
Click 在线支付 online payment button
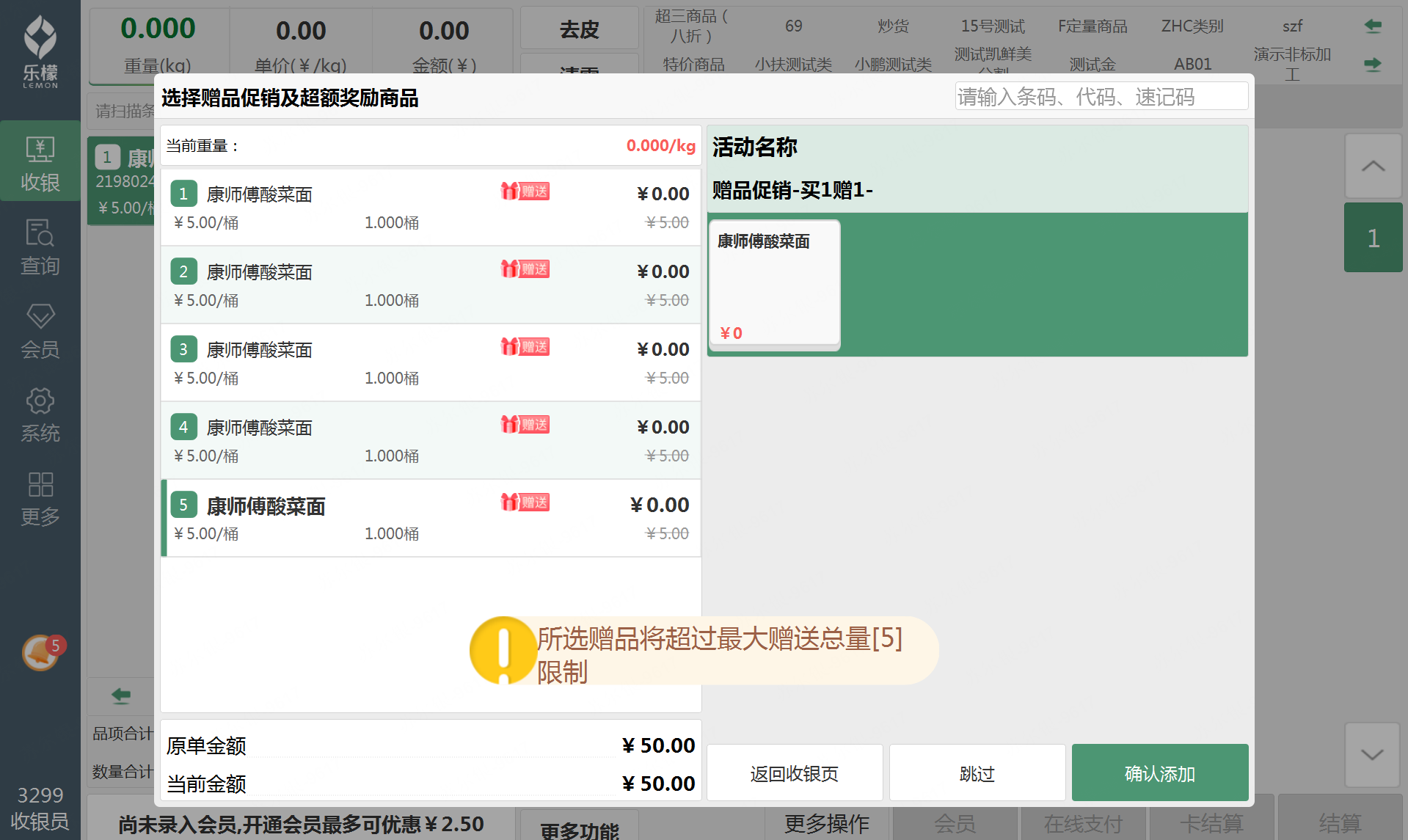click(1084, 824)
